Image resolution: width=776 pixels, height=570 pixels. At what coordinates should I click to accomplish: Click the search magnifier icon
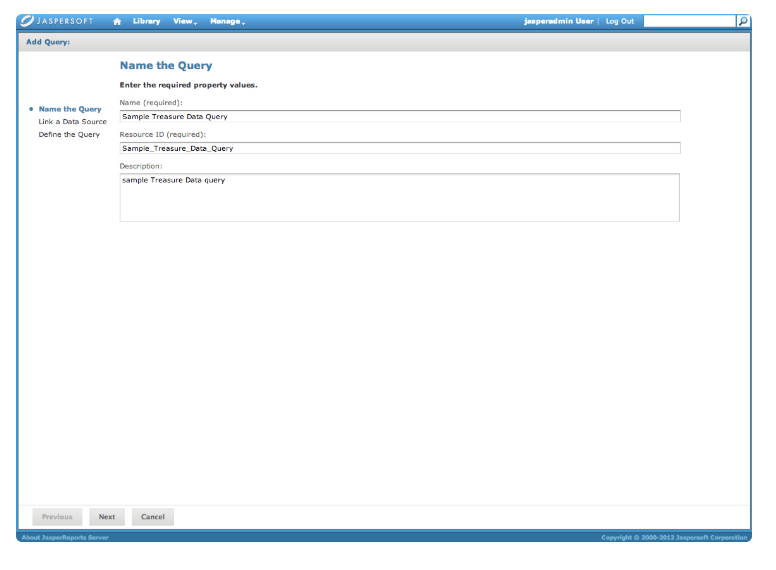tap(743, 21)
